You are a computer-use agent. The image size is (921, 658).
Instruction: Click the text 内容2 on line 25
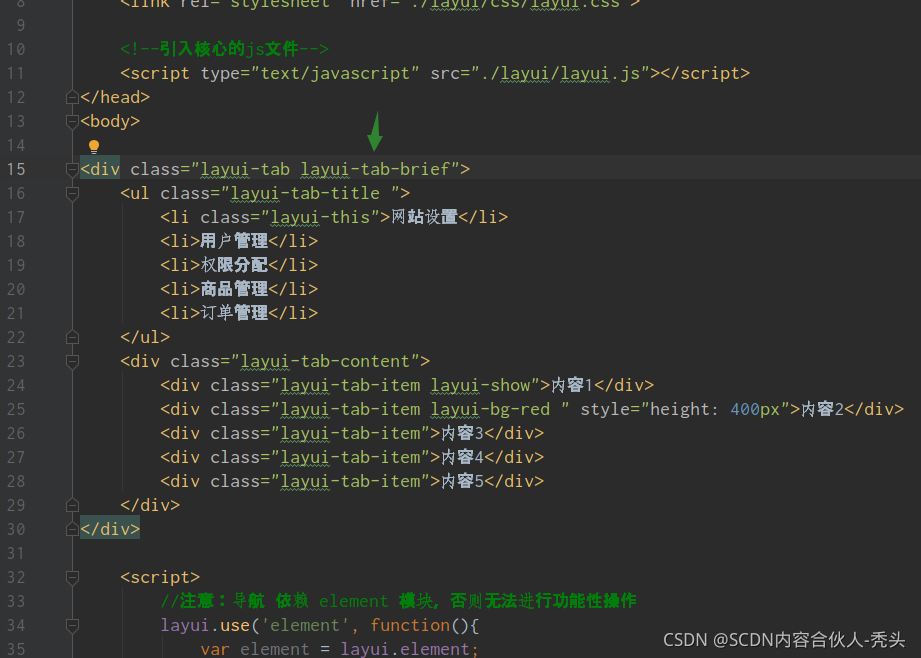[x=822, y=409]
